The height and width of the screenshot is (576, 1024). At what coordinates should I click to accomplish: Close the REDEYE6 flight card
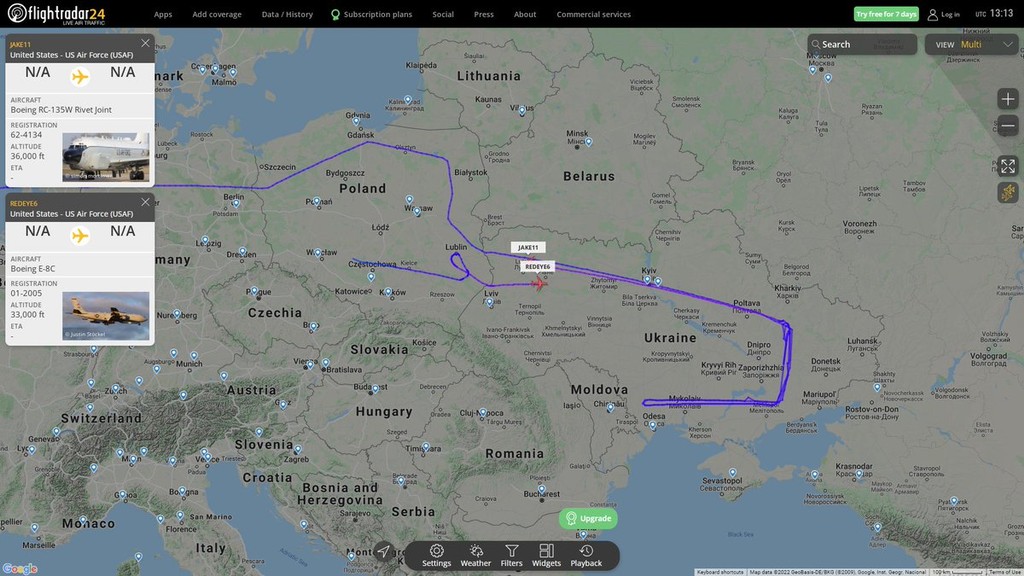pos(145,202)
